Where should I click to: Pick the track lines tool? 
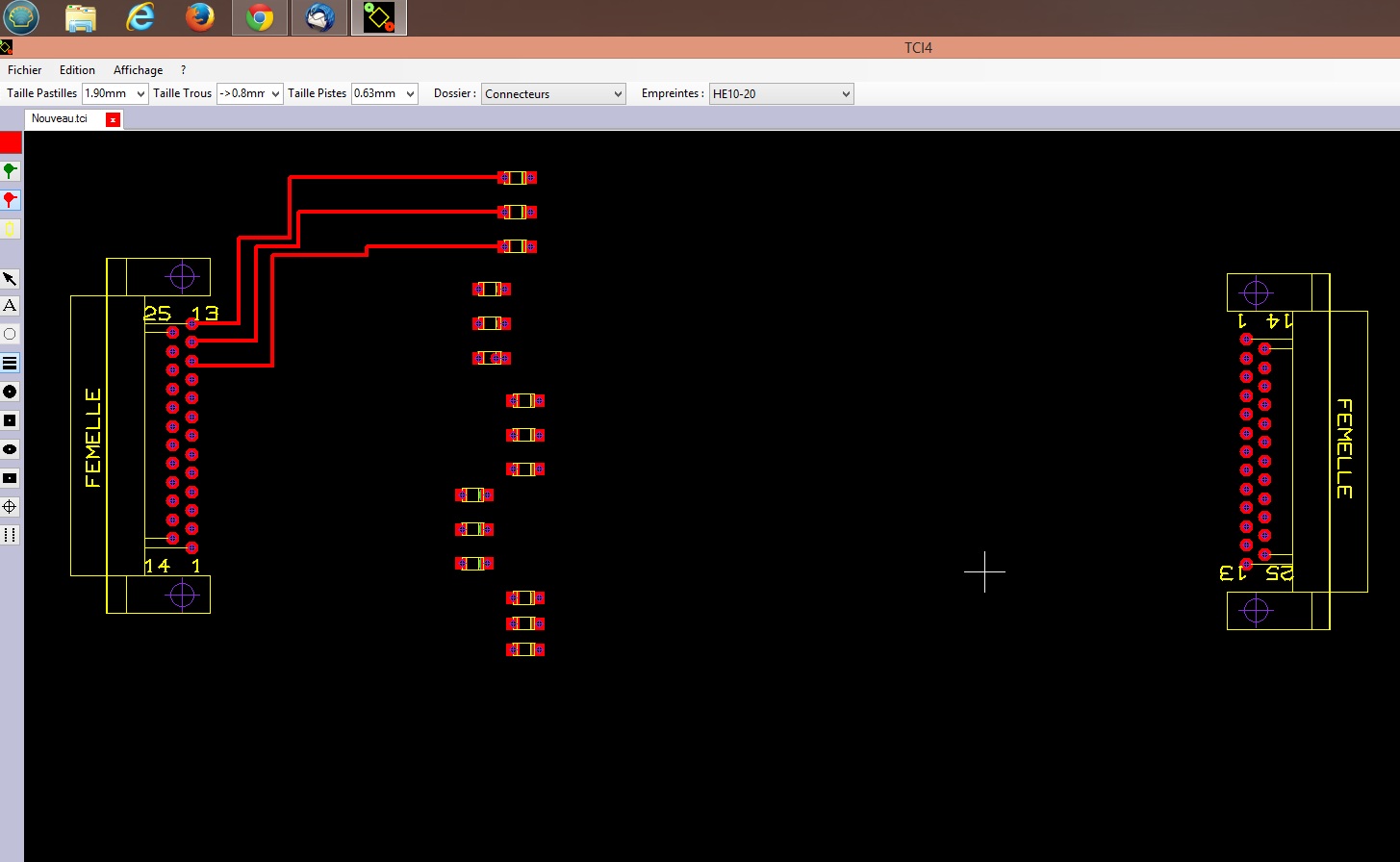pos(10,363)
